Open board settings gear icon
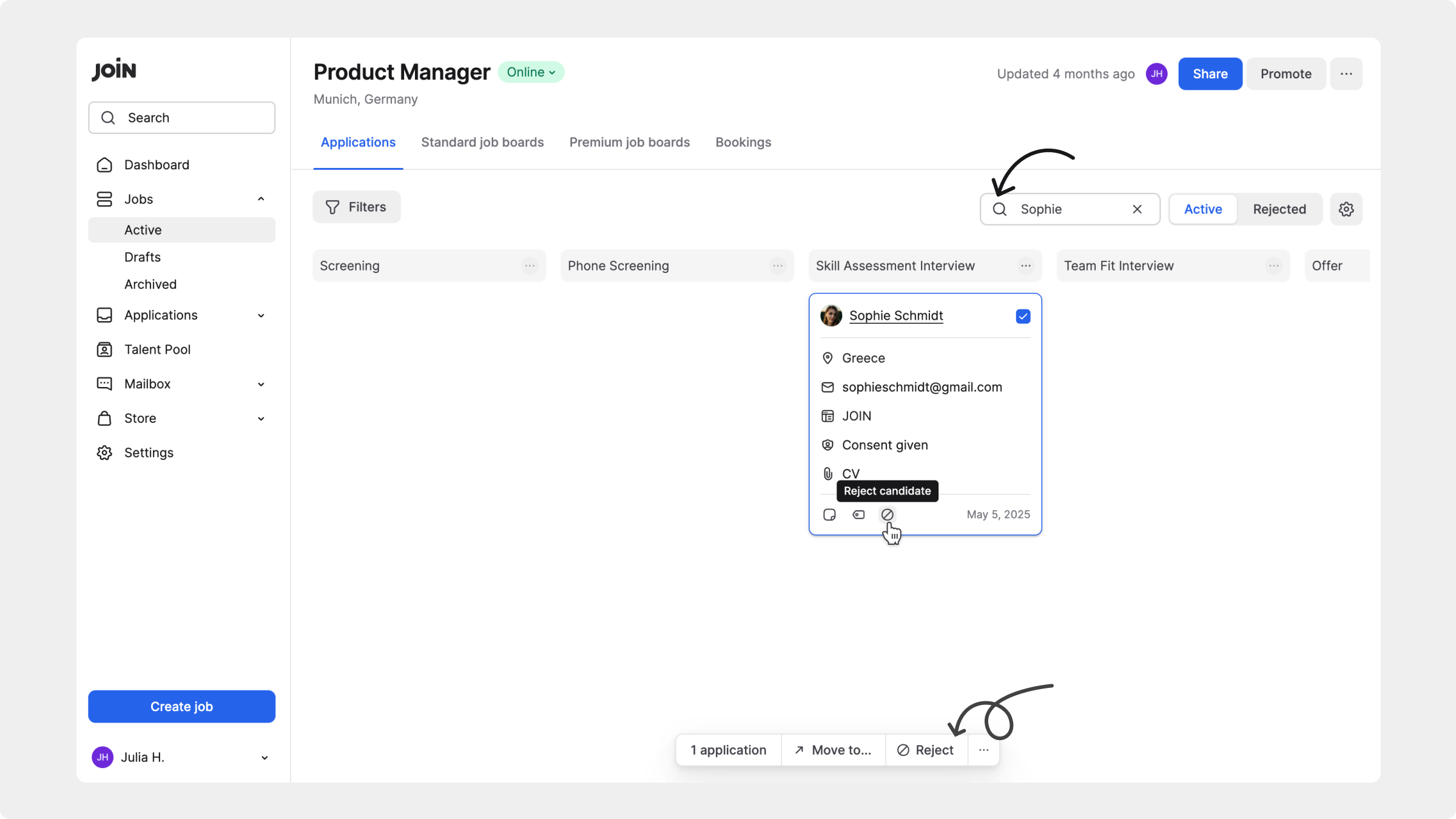The width and height of the screenshot is (1456, 819). (x=1346, y=209)
